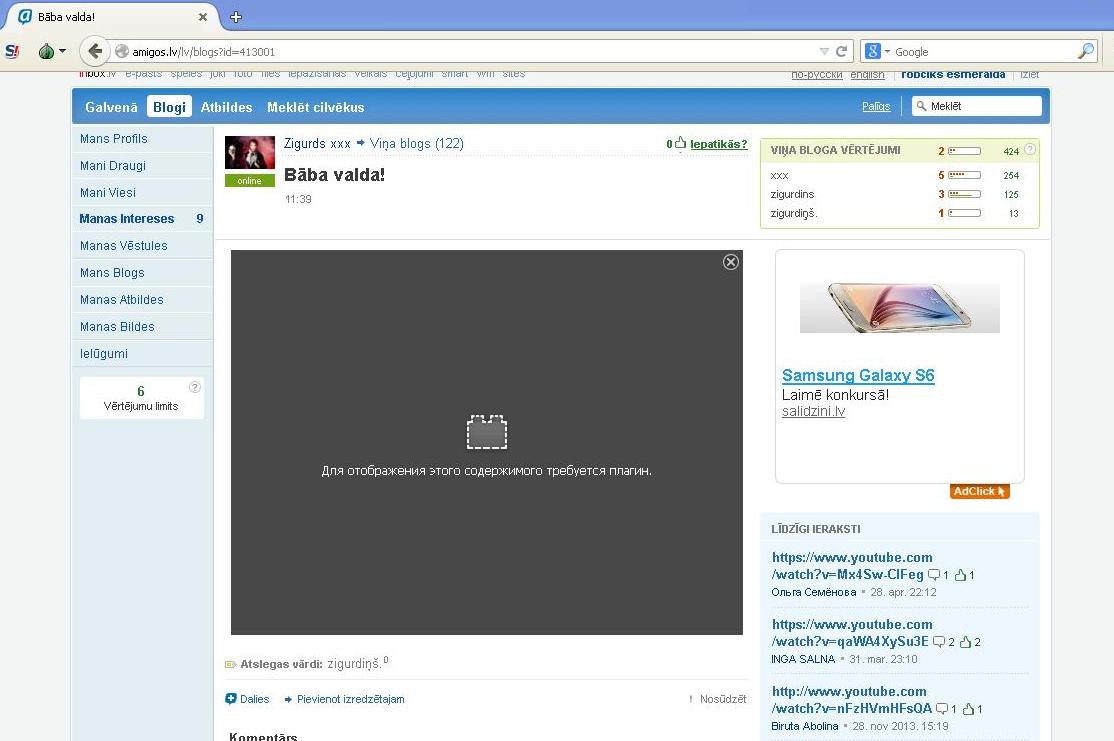The width and height of the screenshot is (1114, 741).
Task: Click the Pievienot izredzētajam link
Action: (350, 699)
